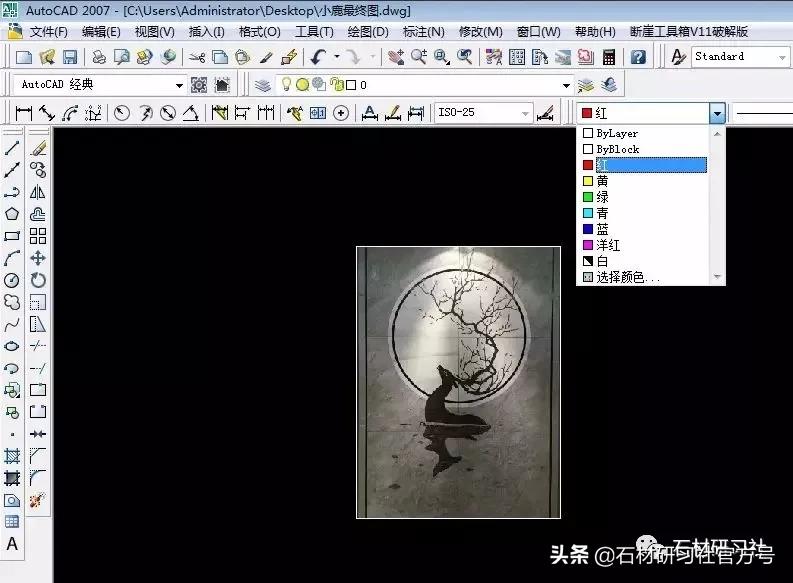The image size is (793, 583).
Task: Open the 插入(I) menu
Action: pyautogui.click(x=206, y=32)
